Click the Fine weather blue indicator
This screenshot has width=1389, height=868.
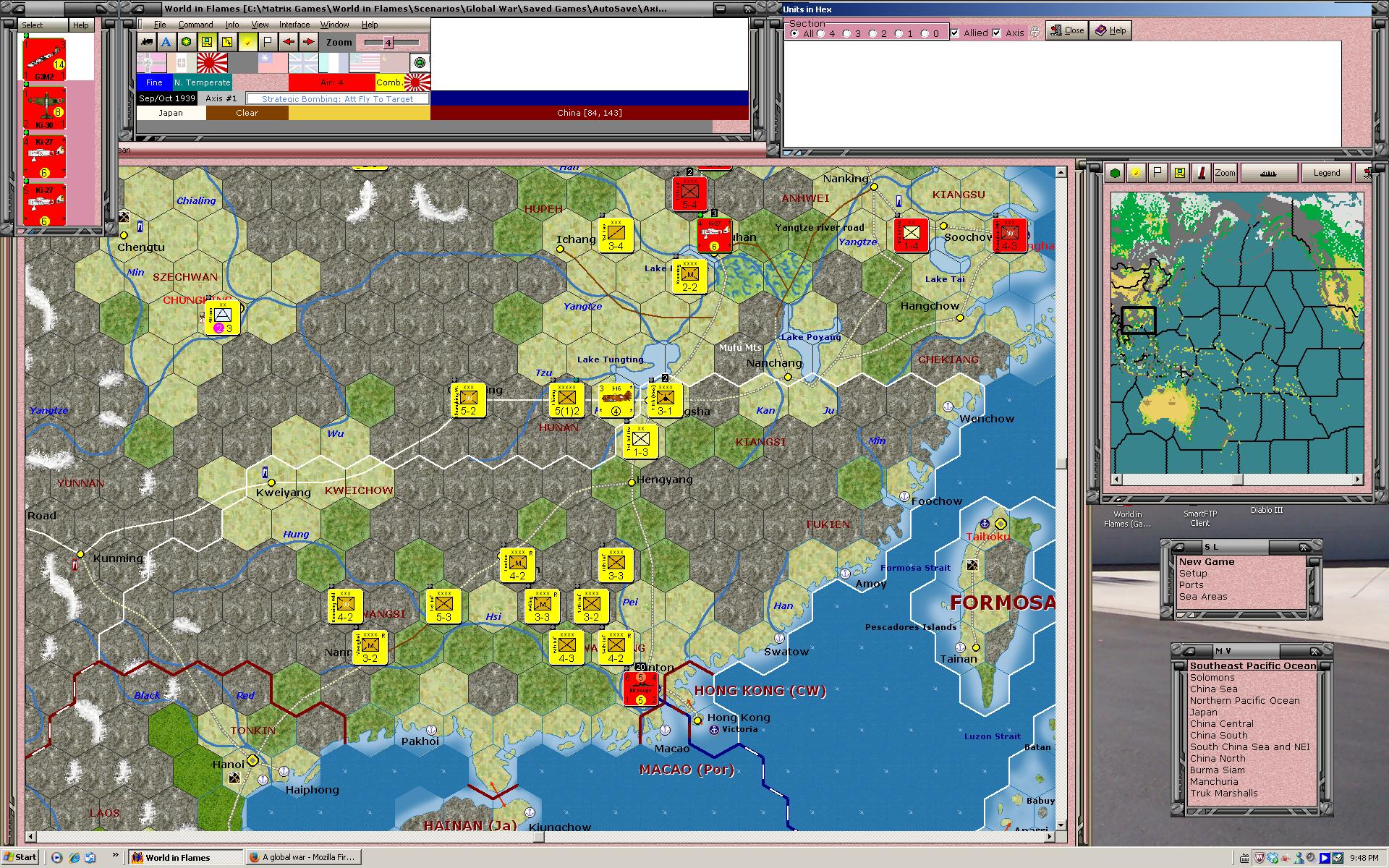click(154, 82)
